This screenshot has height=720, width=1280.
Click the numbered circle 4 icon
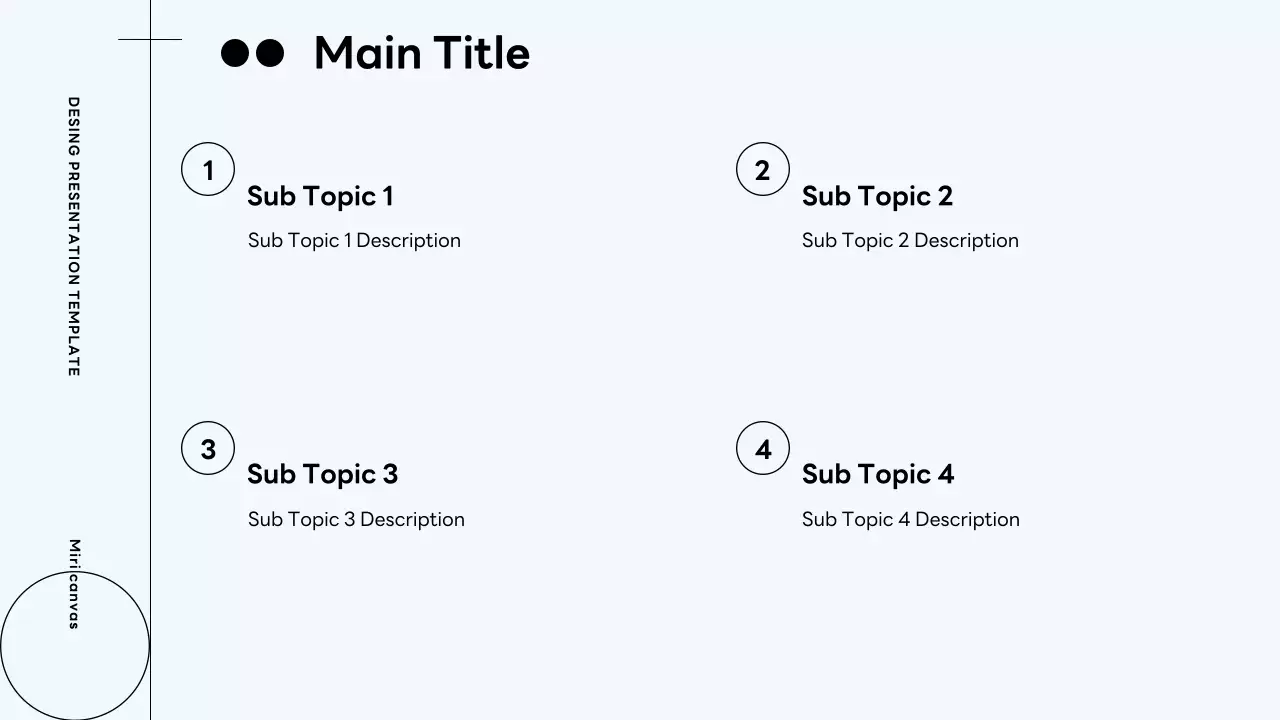(763, 448)
